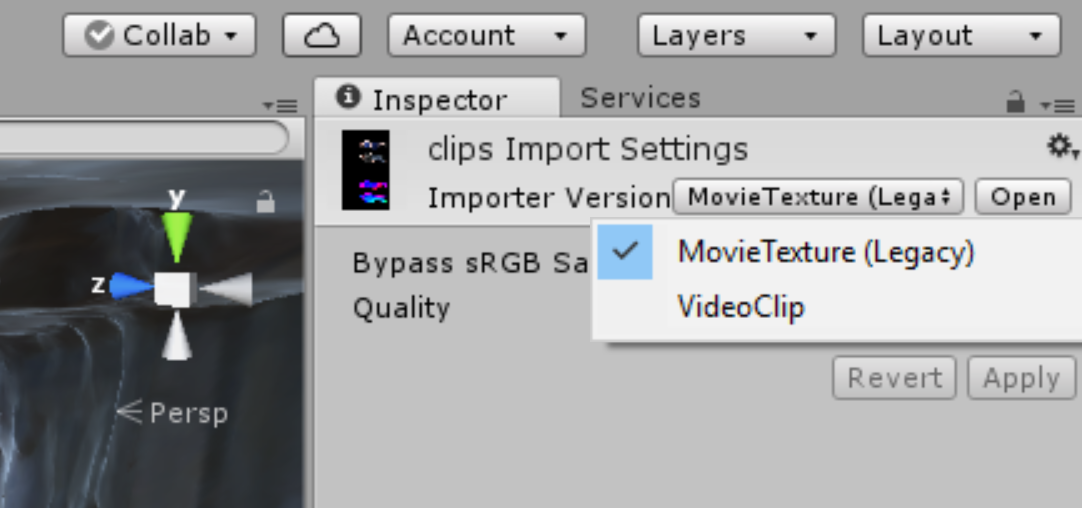Click the cloud services icon button
The height and width of the screenshot is (508, 1082).
pyautogui.click(x=321, y=36)
